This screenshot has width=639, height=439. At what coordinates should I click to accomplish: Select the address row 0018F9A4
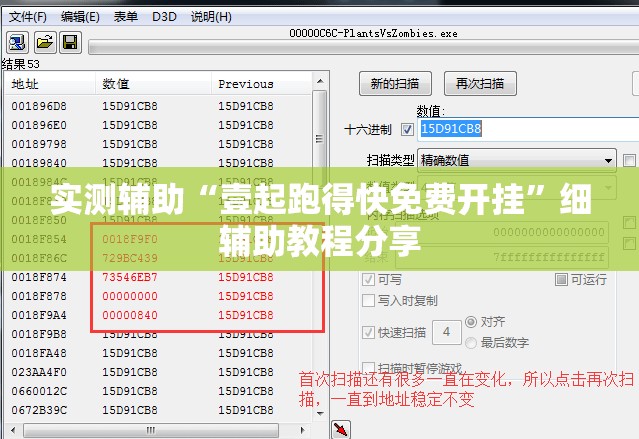coord(158,315)
